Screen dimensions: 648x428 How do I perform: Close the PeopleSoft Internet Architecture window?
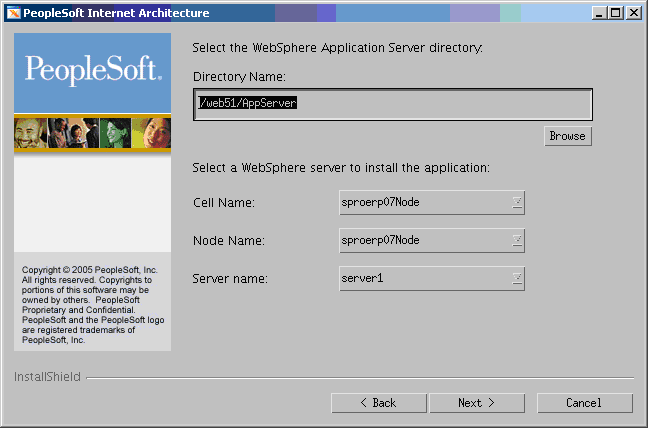tap(633, 13)
